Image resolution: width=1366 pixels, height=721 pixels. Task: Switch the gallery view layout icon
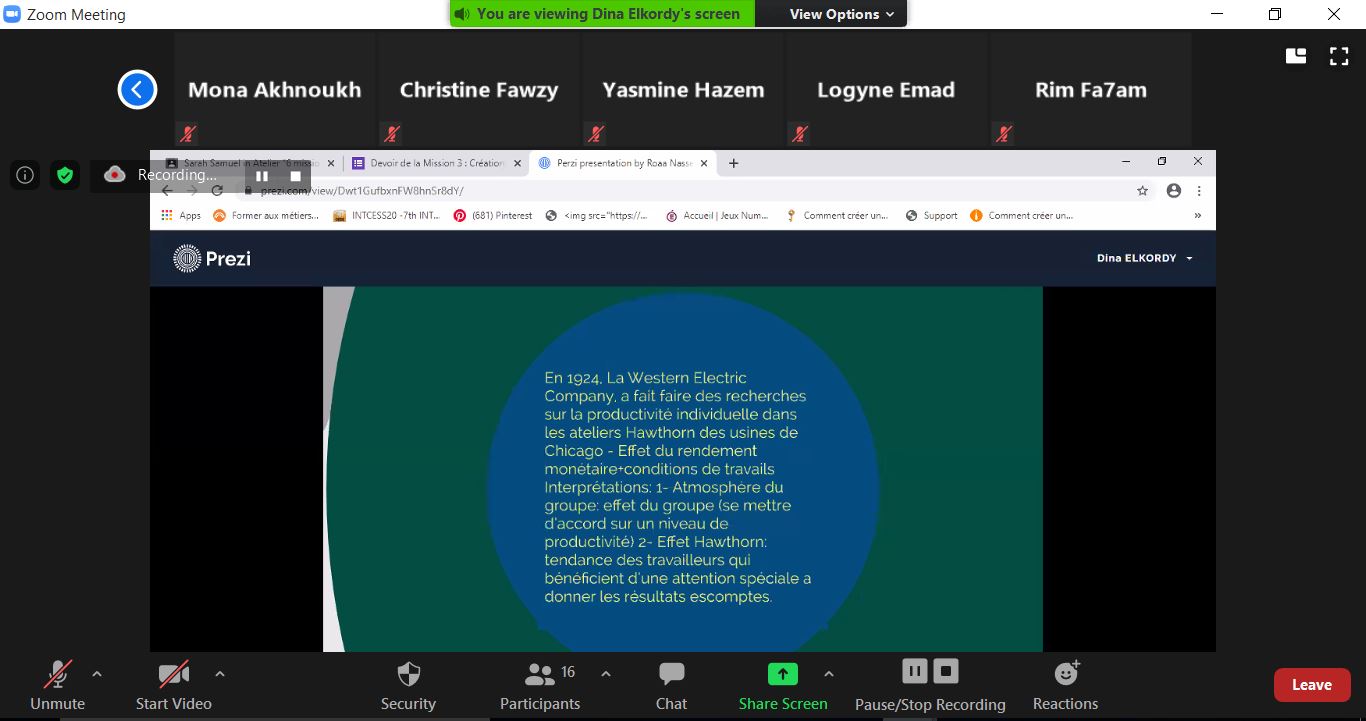[x=1296, y=56]
